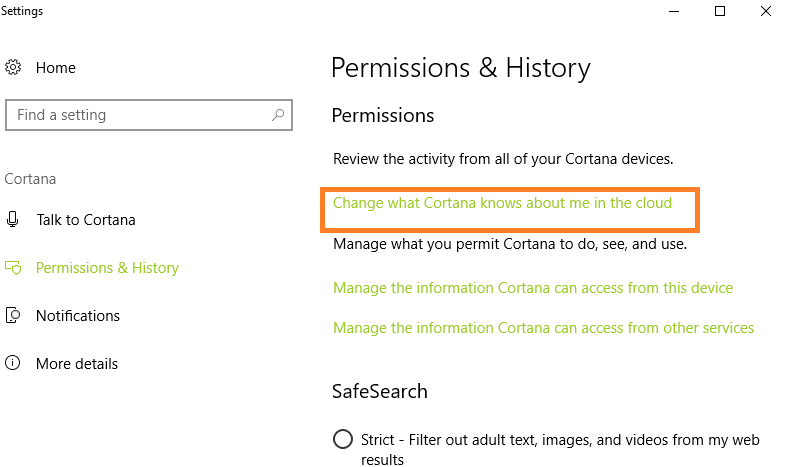Image resolution: width=788 pixels, height=467 pixels.
Task: Click the Home gear icon
Action: 13,67
